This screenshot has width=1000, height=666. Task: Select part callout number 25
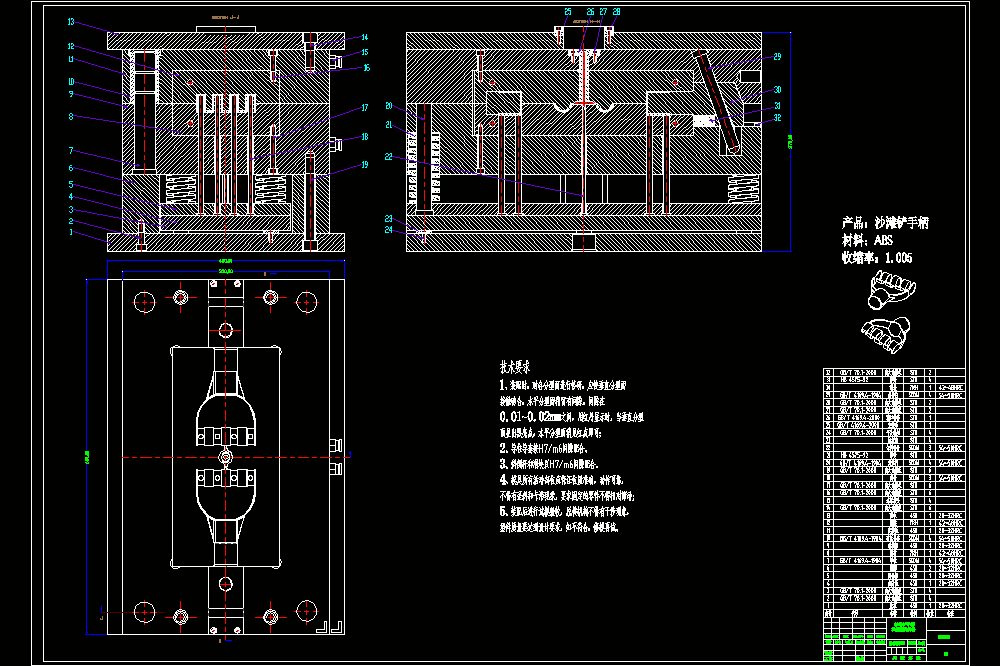click(x=568, y=11)
